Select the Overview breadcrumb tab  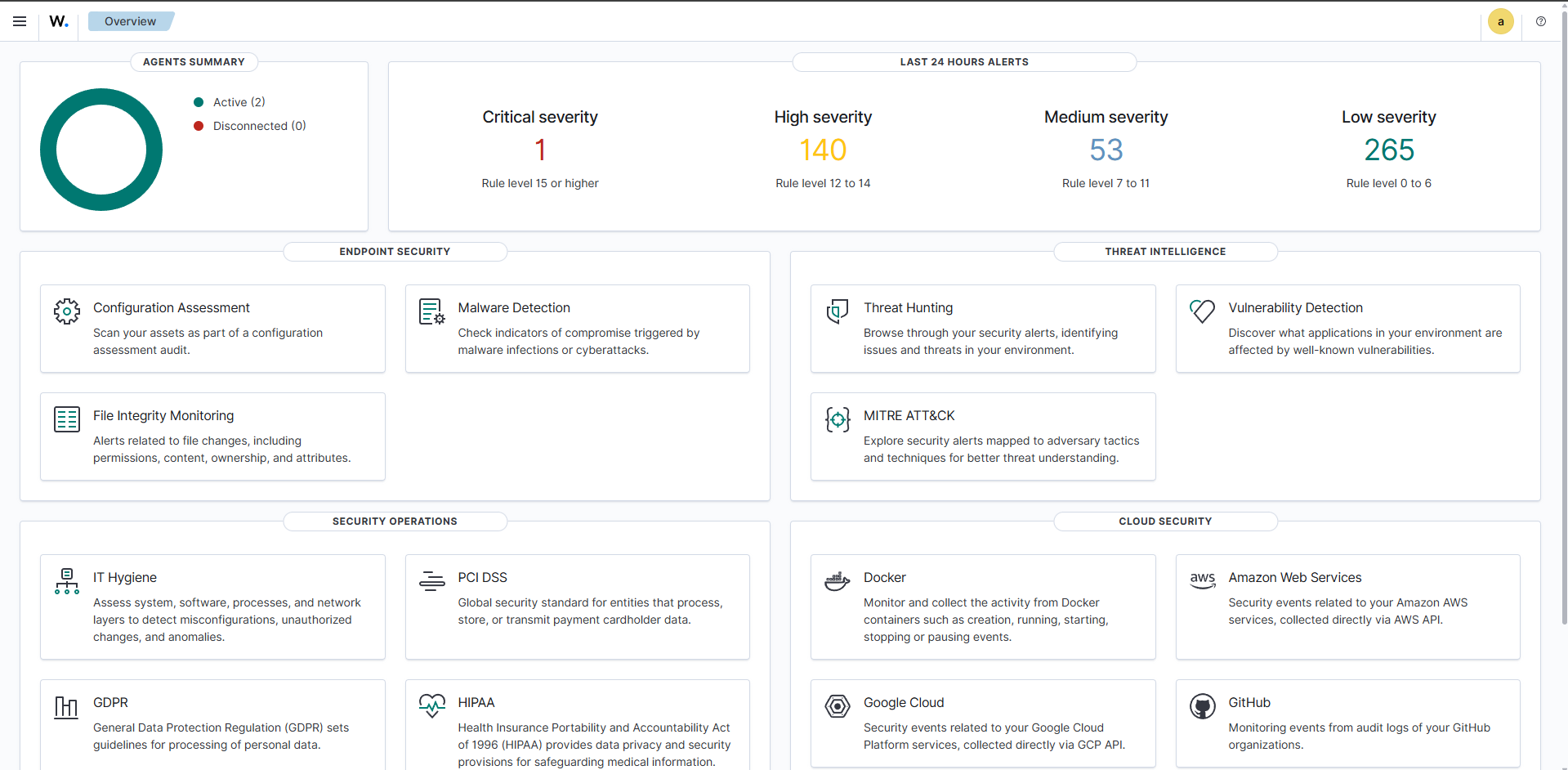(131, 21)
